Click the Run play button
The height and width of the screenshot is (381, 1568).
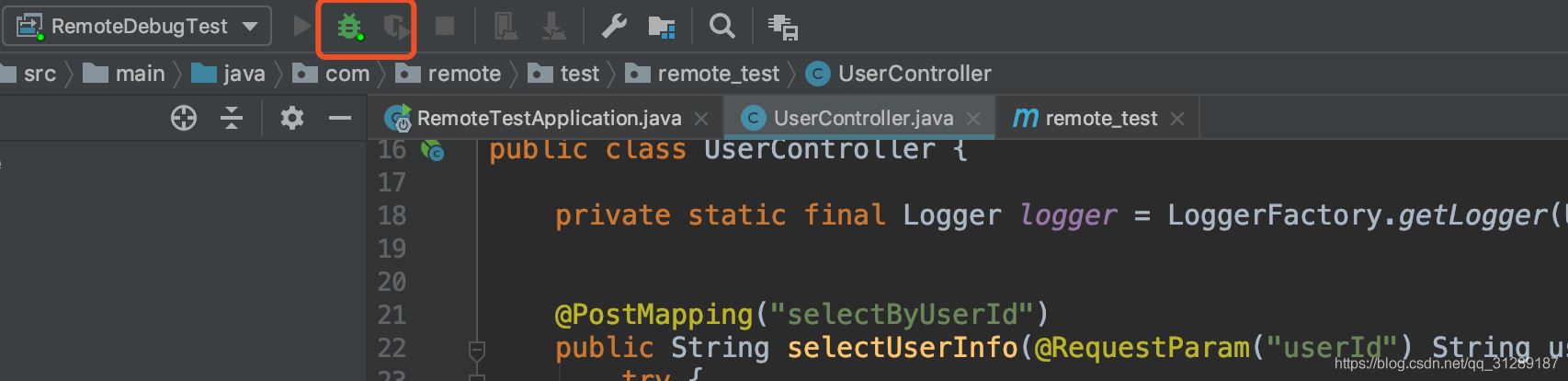[301, 27]
